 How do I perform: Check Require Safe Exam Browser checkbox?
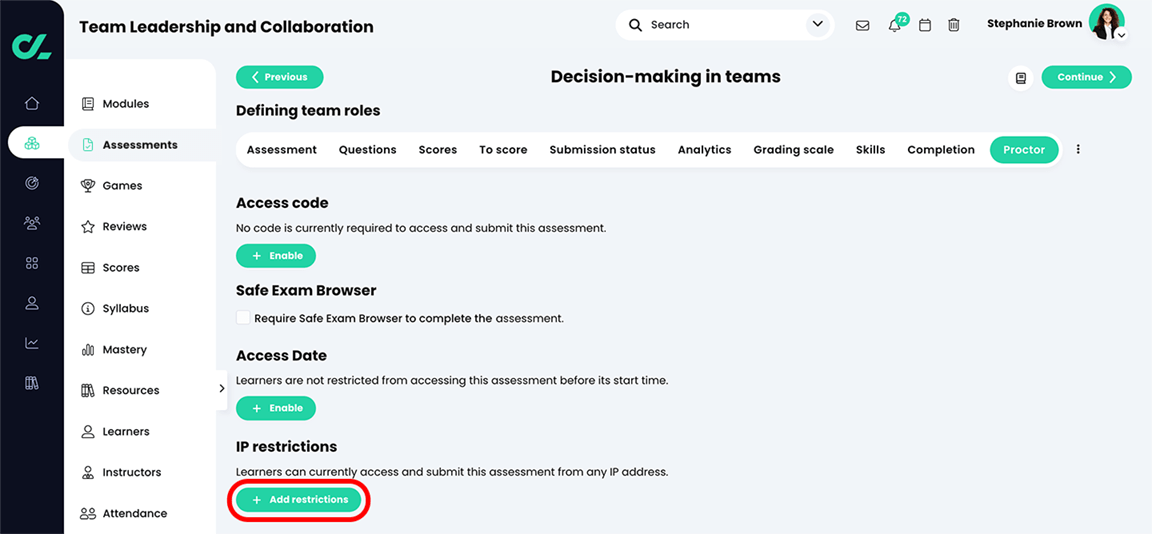[x=243, y=318]
